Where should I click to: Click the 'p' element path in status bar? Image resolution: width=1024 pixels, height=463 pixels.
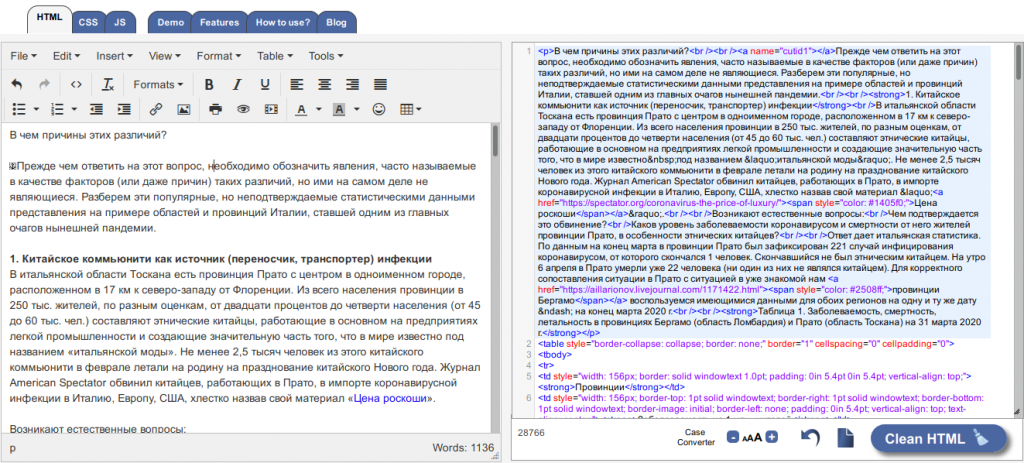[12, 448]
